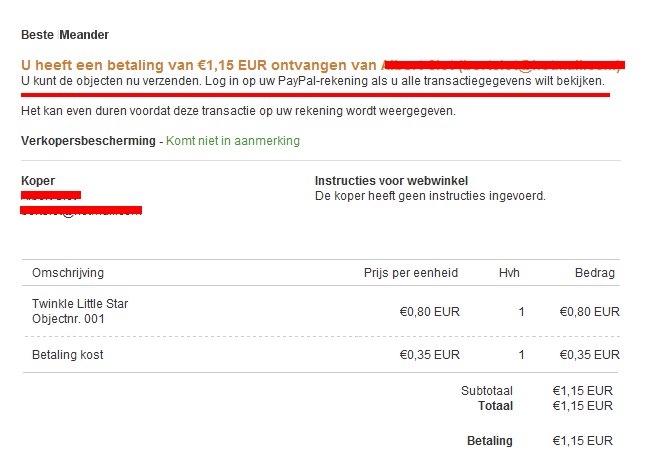Image resolution: width=656 pixels, height=450 pixels.
Task: Click the €0,35 EUR unit price value
Action: tap(430, 354)
